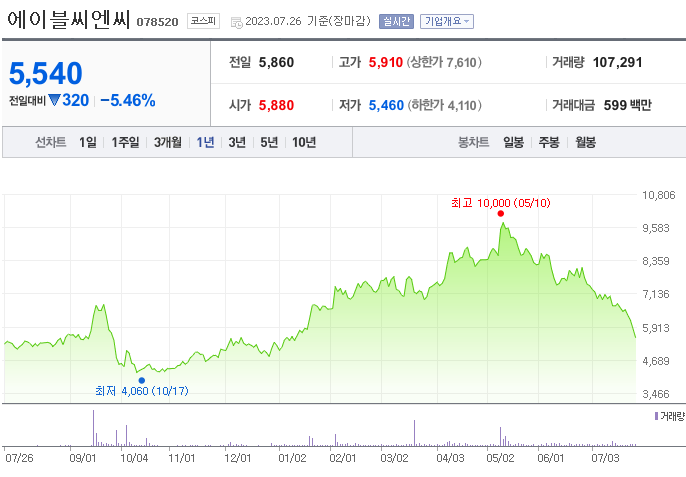Select the 1년 chart period
The height and width of the screenshot is (477, 686).
click(205, 142)
